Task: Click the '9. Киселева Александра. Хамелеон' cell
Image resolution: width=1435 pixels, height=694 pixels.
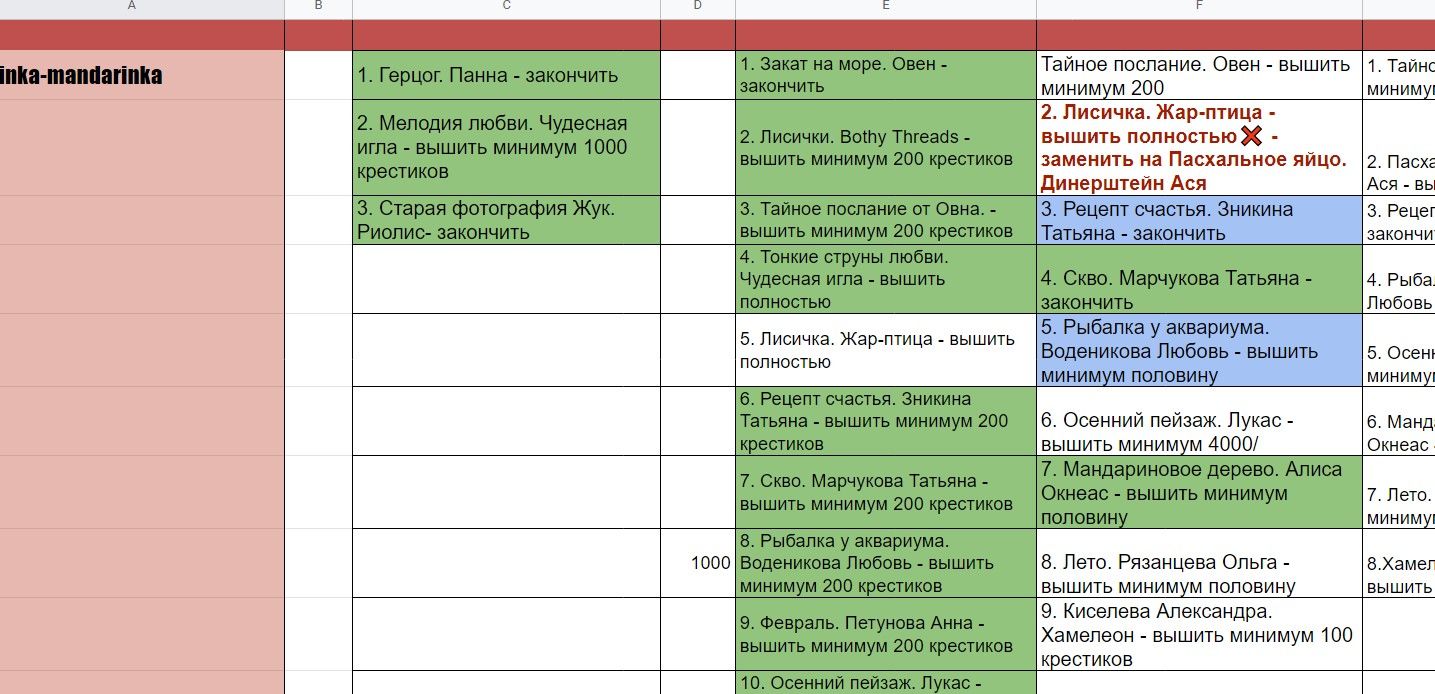Action: point(1198,634)
